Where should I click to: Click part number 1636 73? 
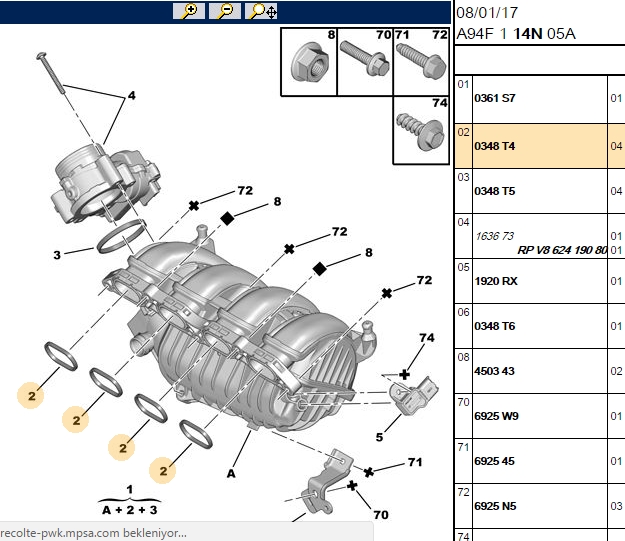point(495,236)
